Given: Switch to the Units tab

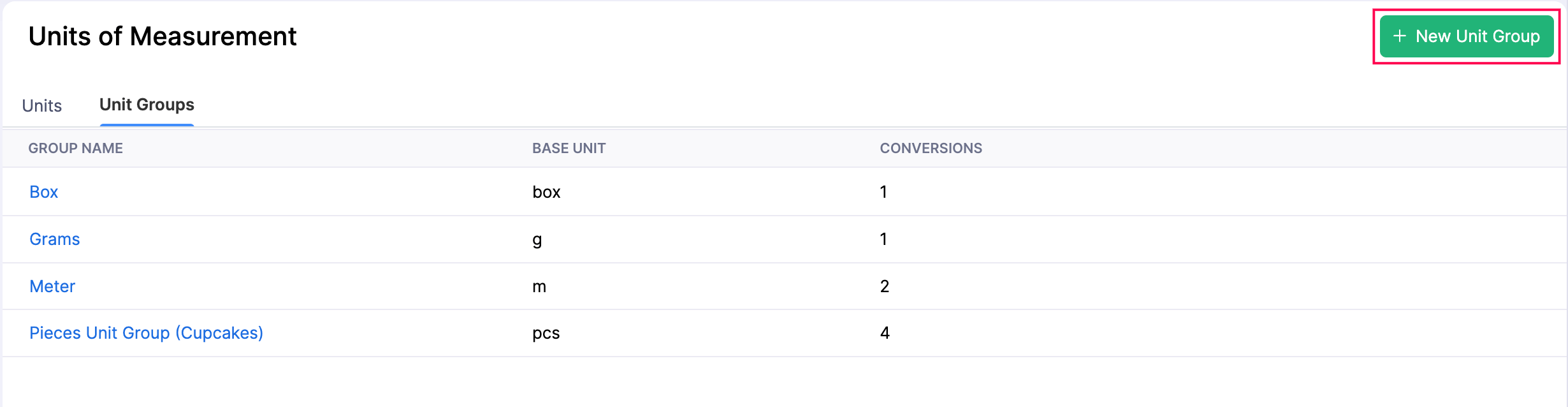Looking at the screenshot, I should [x=42, y=105].
